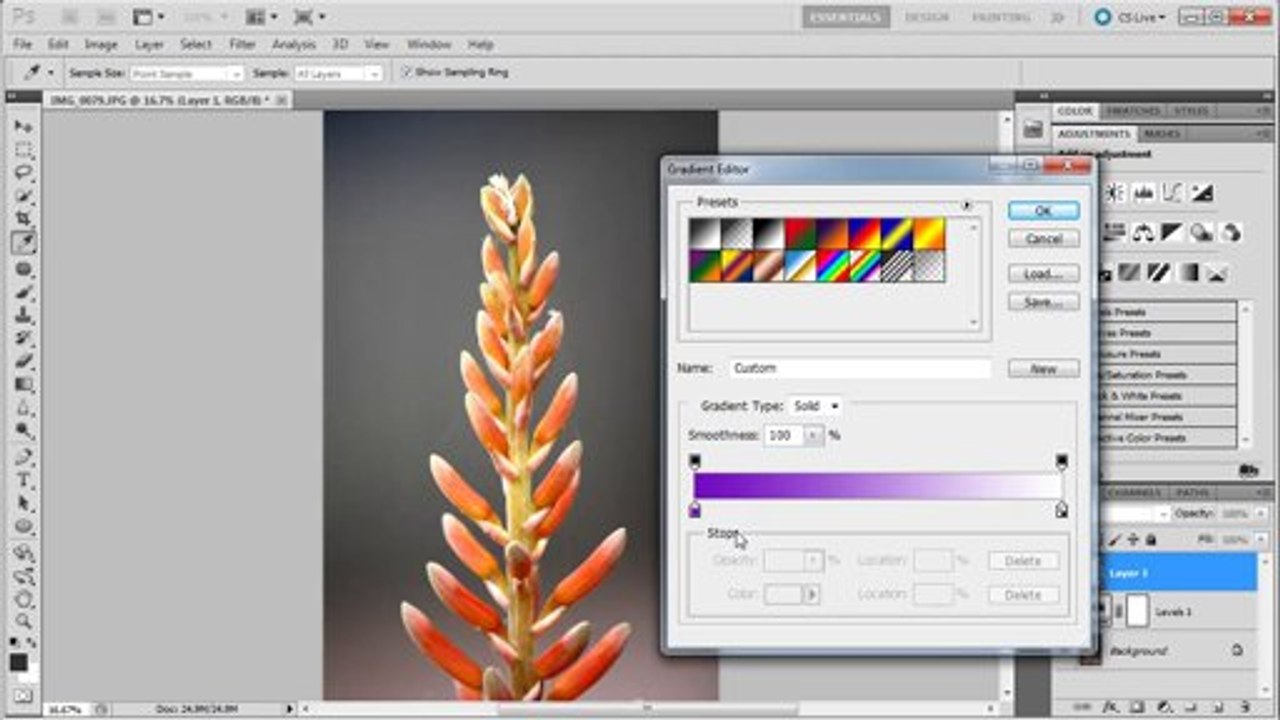The width and height of the screenshot is (1280, 720).
Task: Click the Smoothness value field
Action: pos(784,436)
